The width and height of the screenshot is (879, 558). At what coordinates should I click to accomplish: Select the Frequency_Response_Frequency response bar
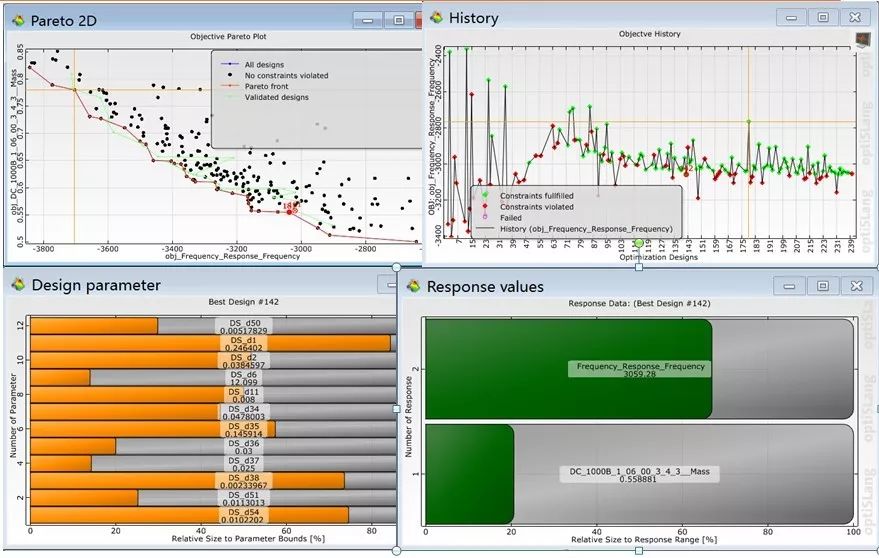click(640, 369)
